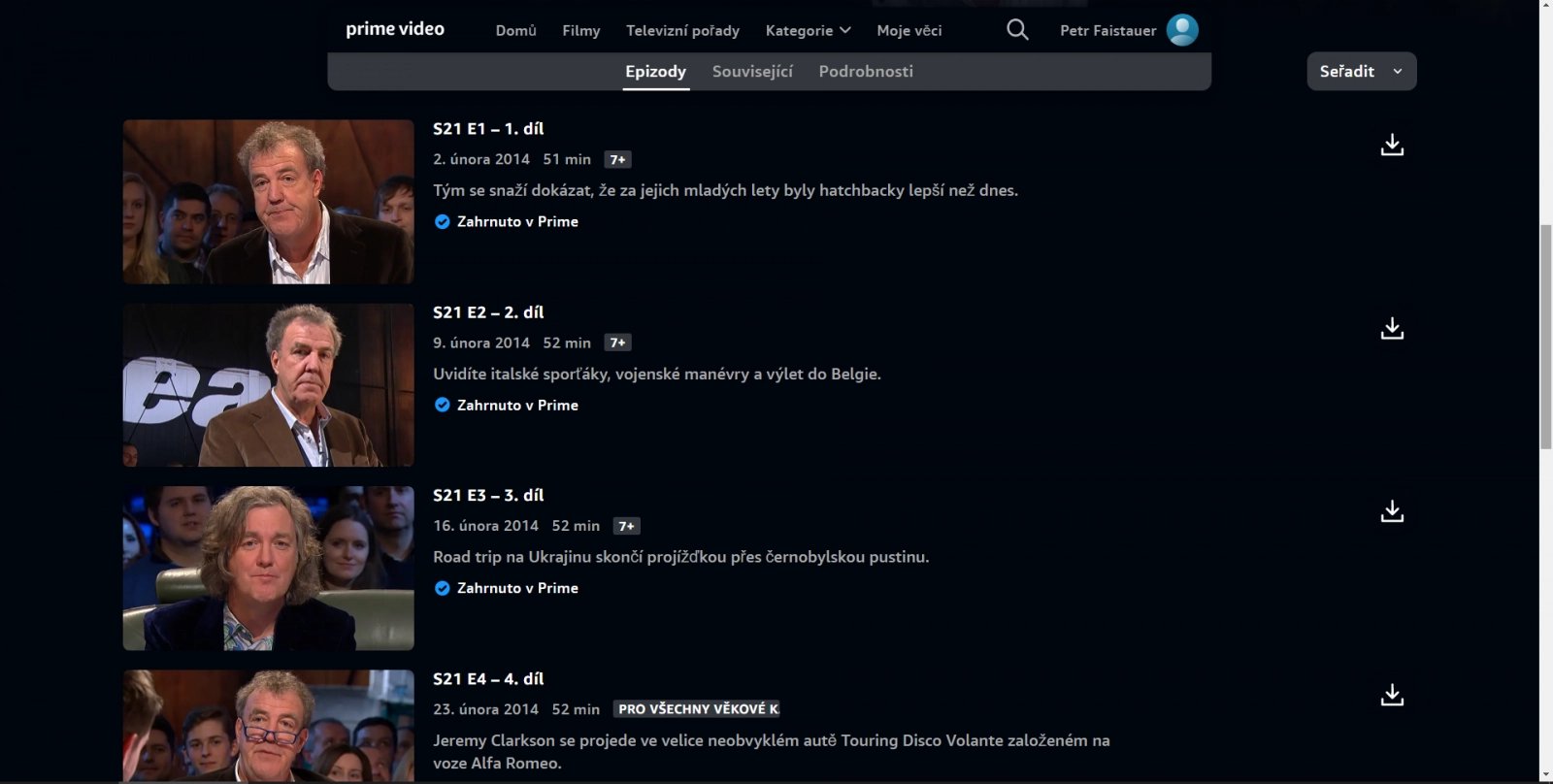
Task: Click the date 2. února 2014
Action: coord(481,159)
